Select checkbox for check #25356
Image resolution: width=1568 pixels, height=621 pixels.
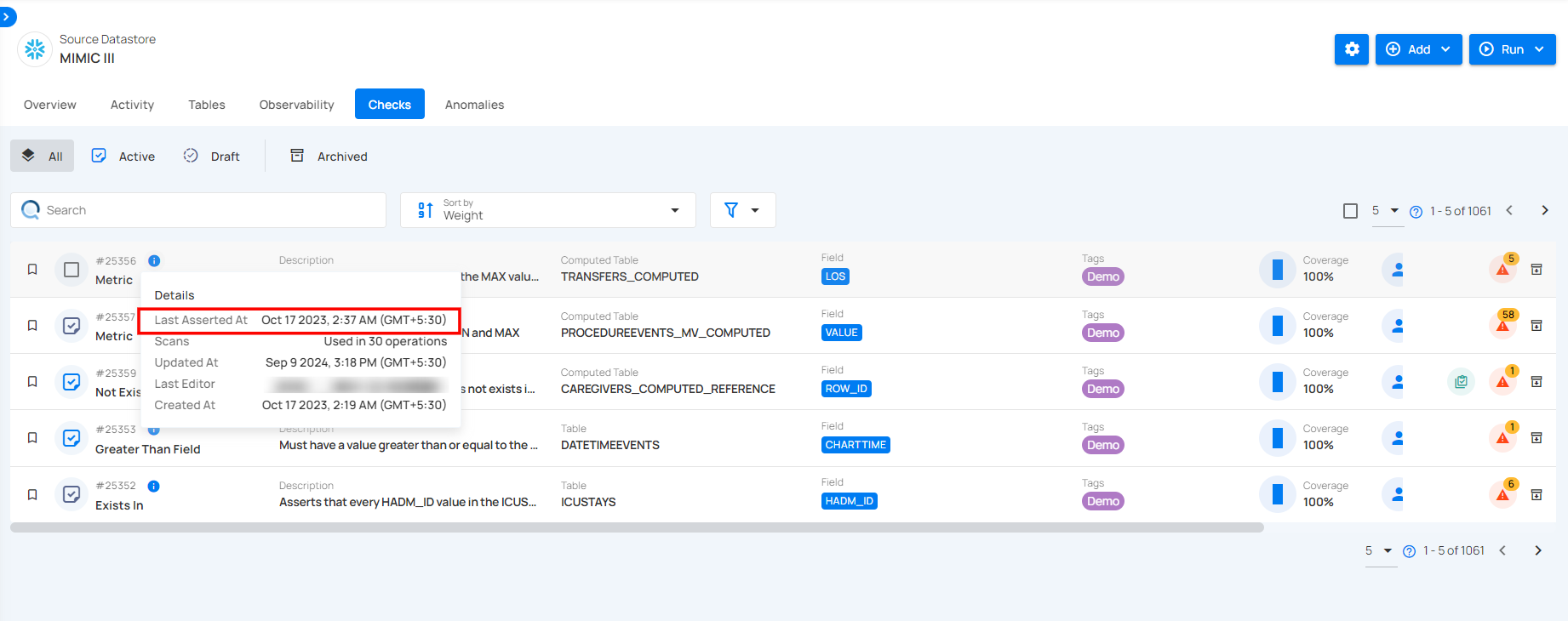[72, 270]
